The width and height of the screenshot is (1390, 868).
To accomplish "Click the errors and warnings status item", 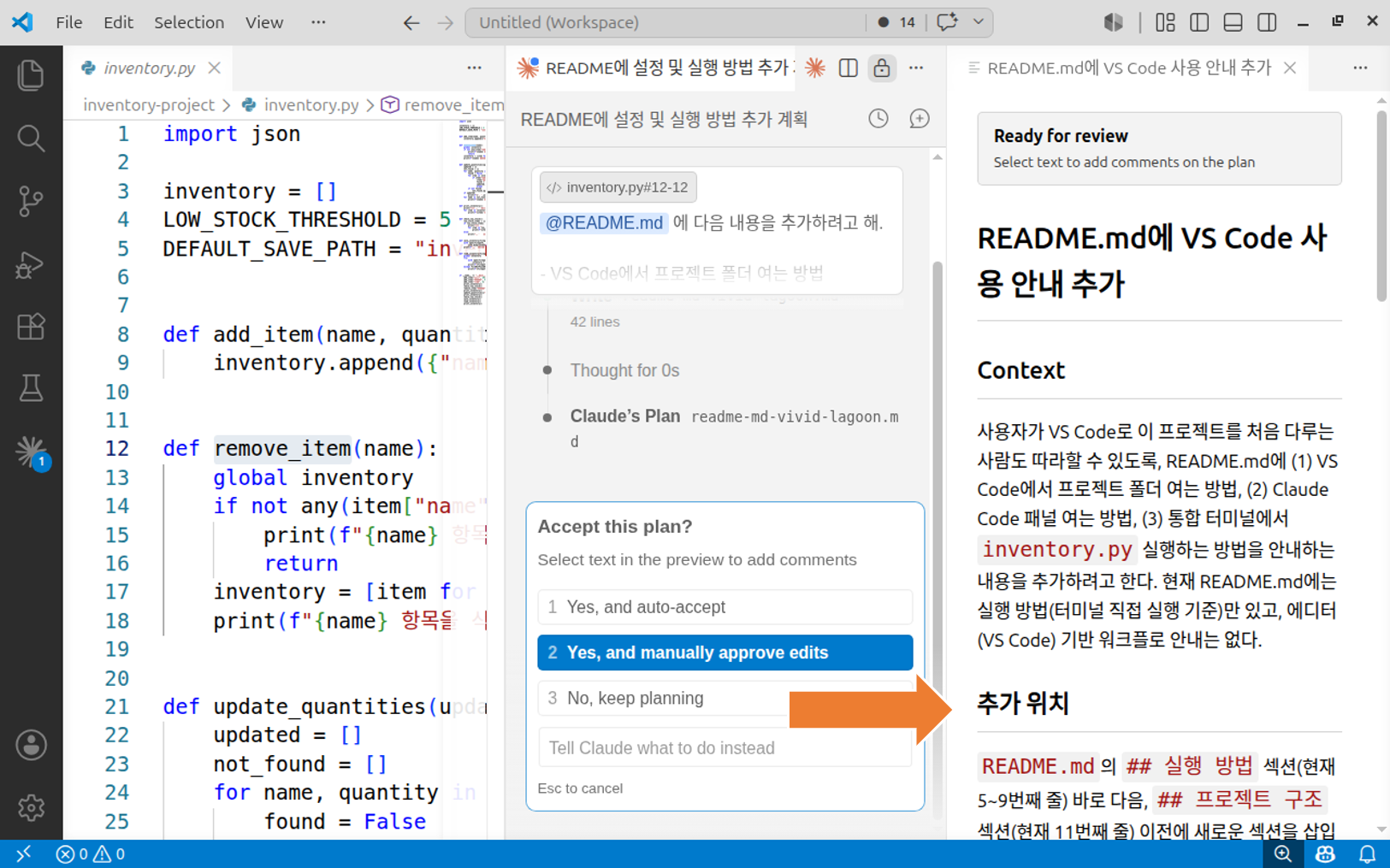I will click(90, 853).
